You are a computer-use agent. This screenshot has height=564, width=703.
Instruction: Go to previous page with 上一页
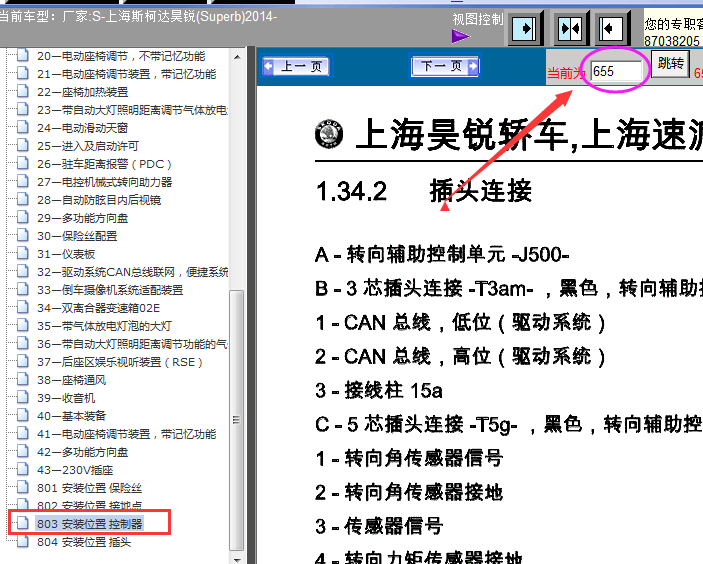click(296, 67)
